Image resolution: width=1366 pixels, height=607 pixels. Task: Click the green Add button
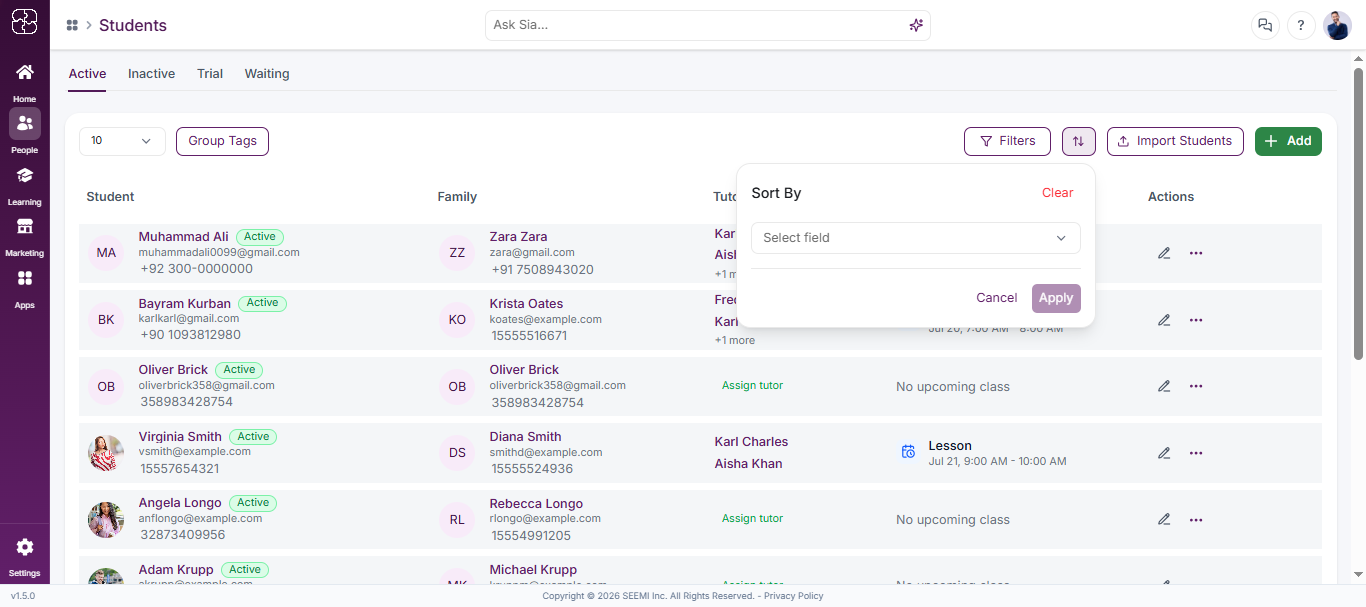(1288, 141)
